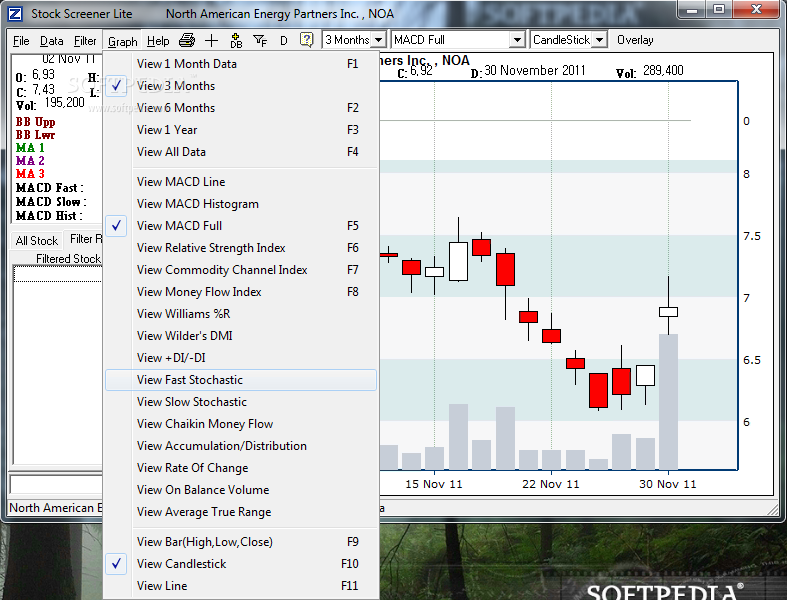
Task: Choose View Commodity Channel Index
Action: (241, 270)
